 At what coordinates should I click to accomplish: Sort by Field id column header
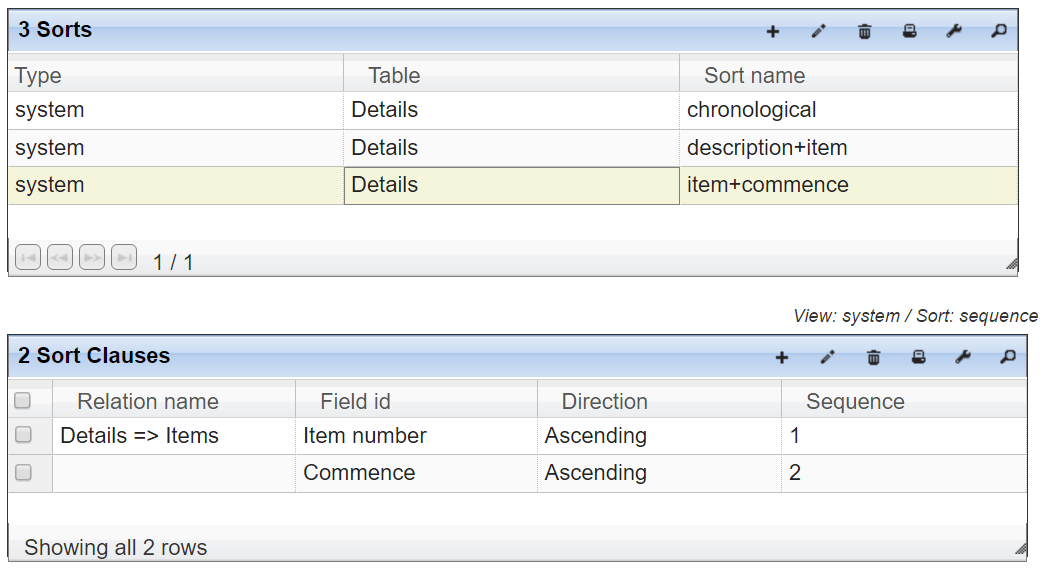pyautogui.click(x=416, y=401)
